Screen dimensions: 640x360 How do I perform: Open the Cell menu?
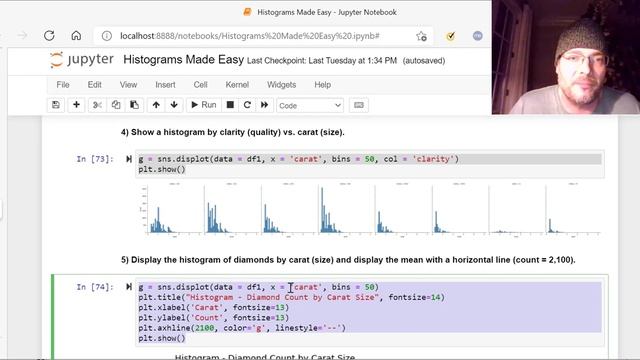(x=200, y=85)
